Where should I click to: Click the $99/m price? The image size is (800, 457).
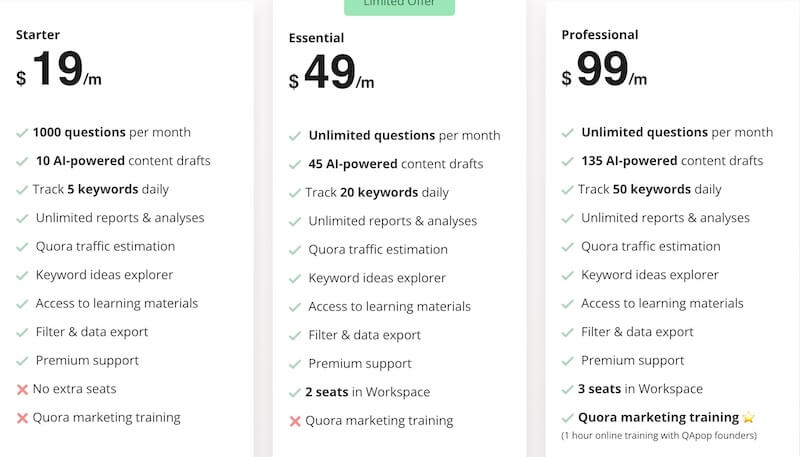pos(604,69)
